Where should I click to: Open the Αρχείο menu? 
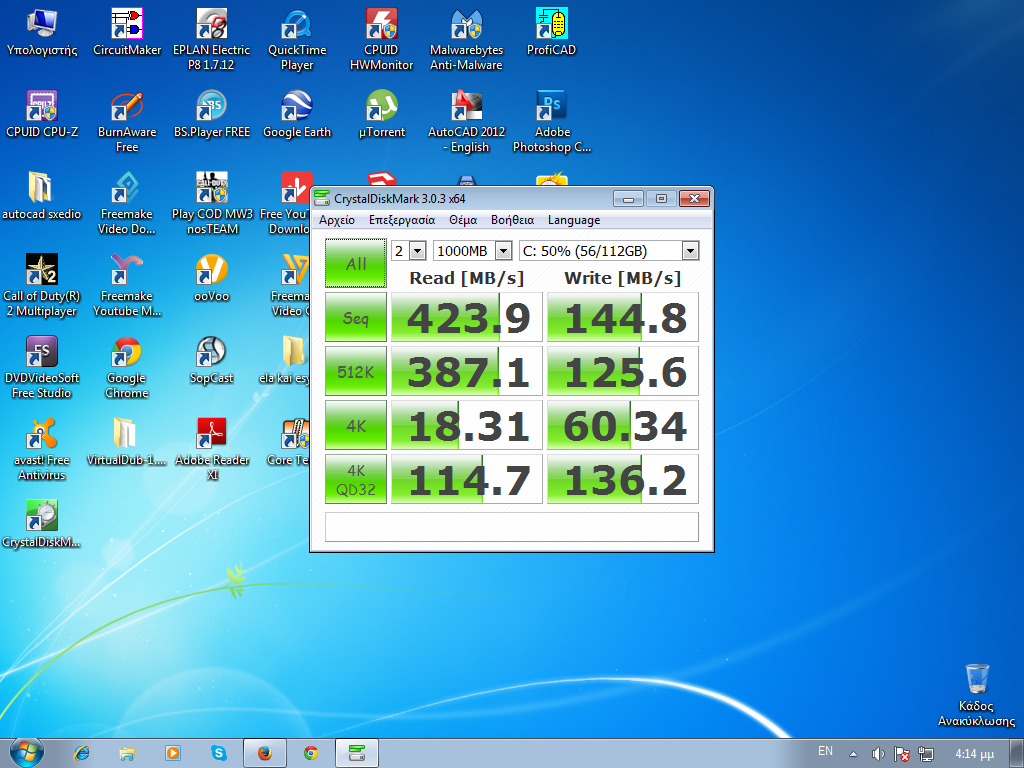coord(337,220)
